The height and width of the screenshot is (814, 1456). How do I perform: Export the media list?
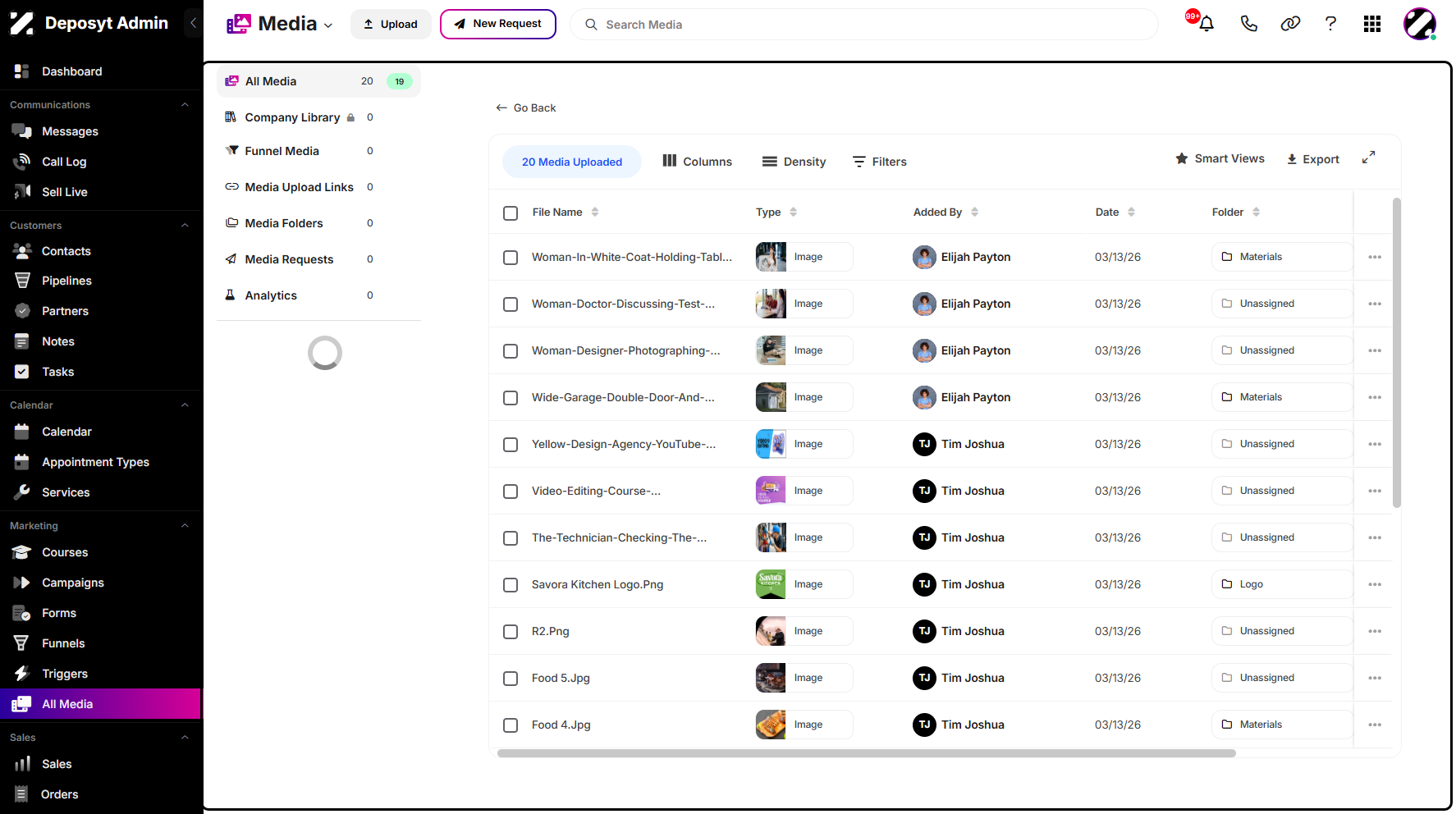pyautogui.click(x=1312, y=159)
